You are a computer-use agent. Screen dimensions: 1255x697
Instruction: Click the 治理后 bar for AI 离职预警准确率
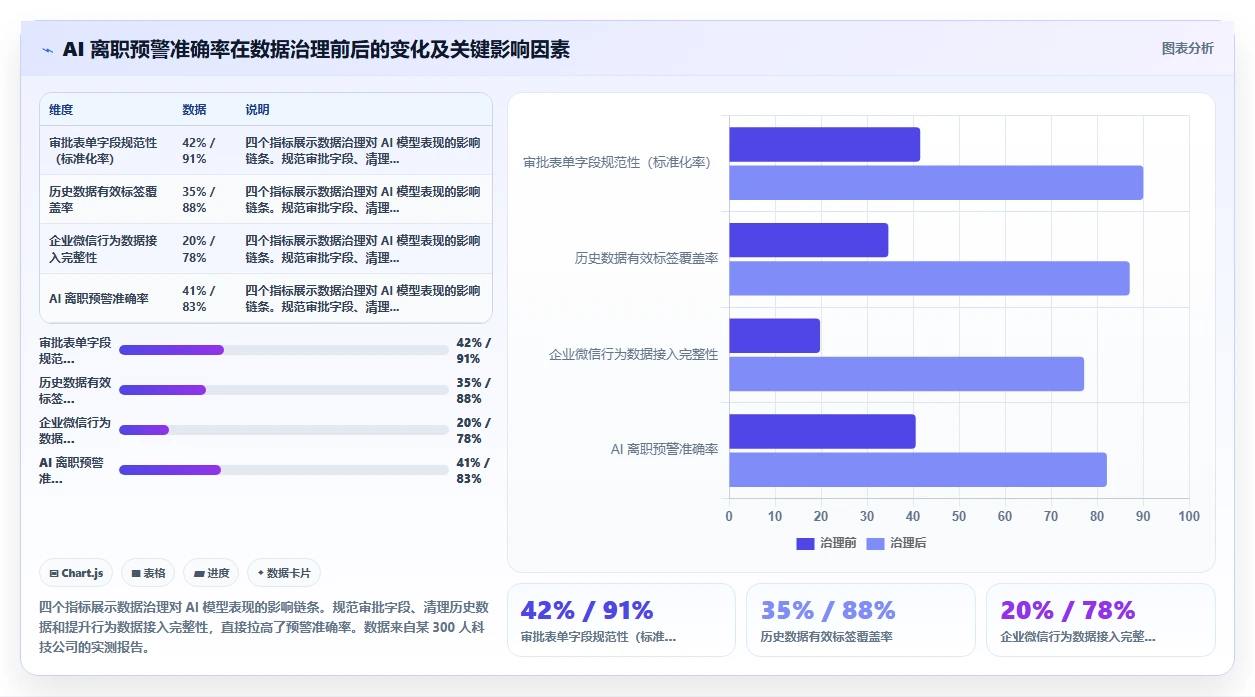[x=918, y=469]
